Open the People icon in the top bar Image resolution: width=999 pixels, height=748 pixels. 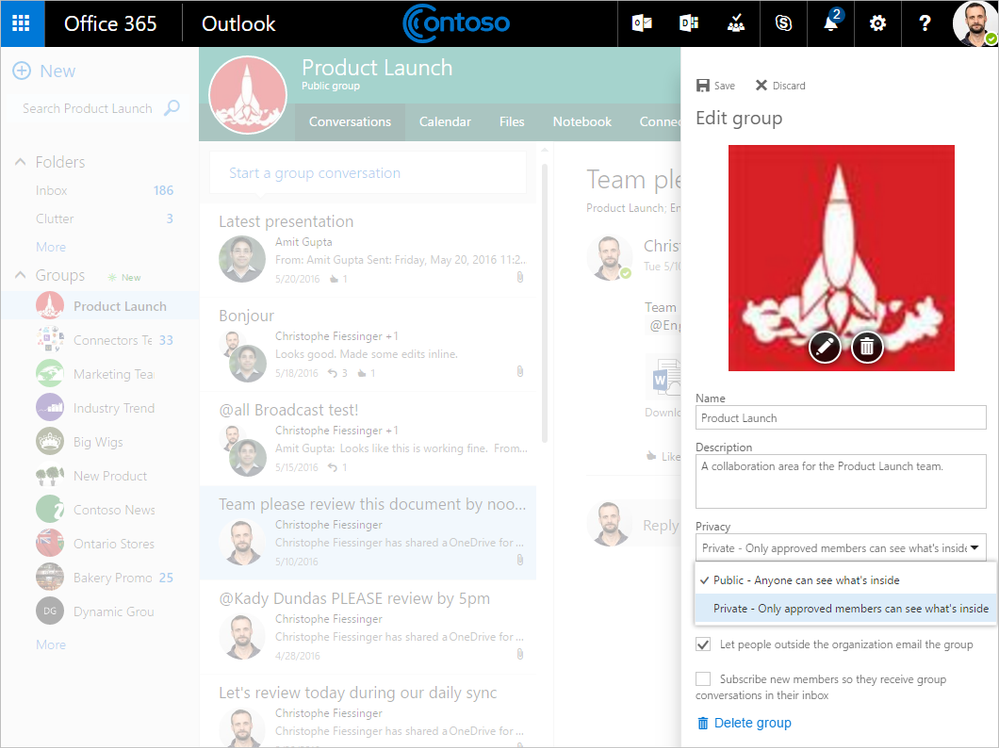[x=736, y=24]
